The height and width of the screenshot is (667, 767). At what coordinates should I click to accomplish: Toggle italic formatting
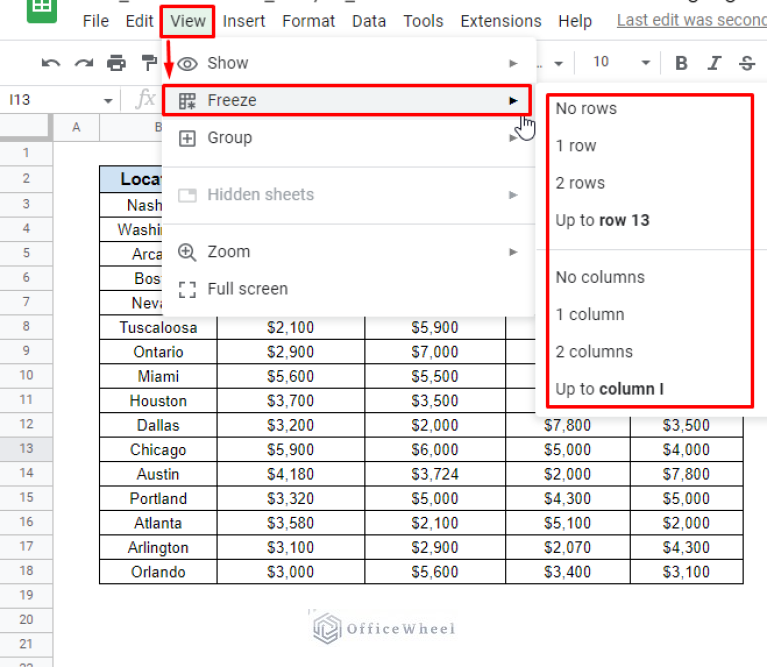pyautogui.click(x=714, y=63)
